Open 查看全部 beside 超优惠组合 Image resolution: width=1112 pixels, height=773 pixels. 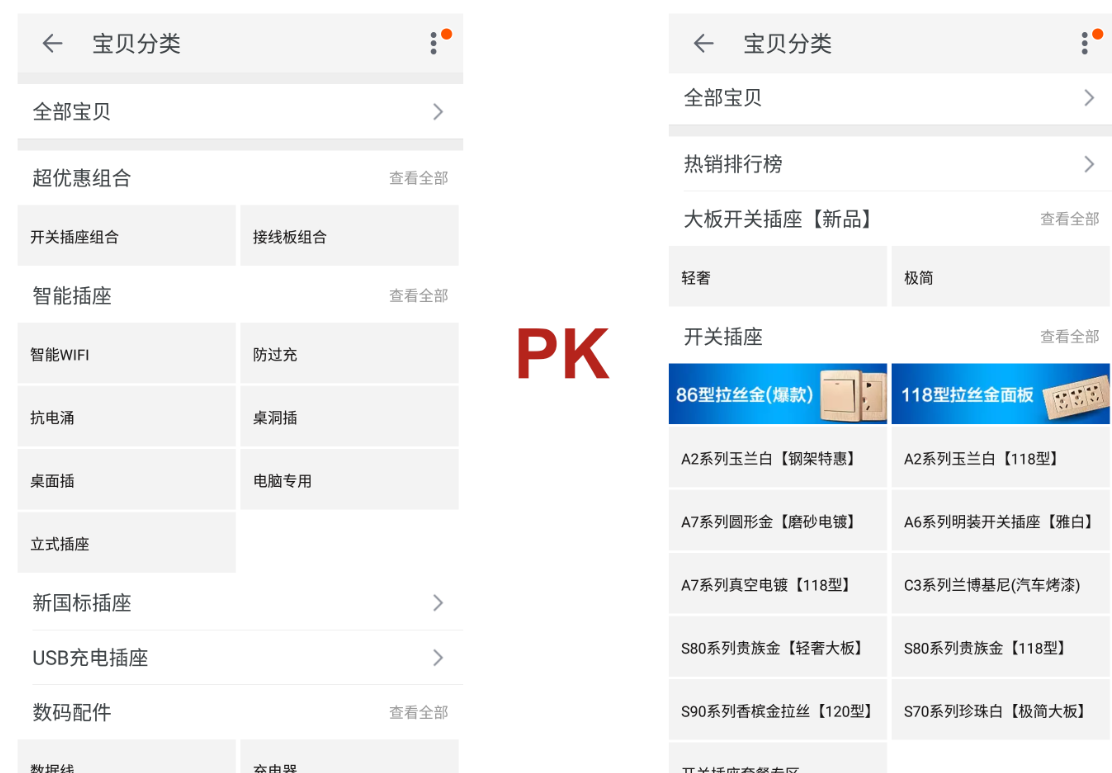coord(419,178)
